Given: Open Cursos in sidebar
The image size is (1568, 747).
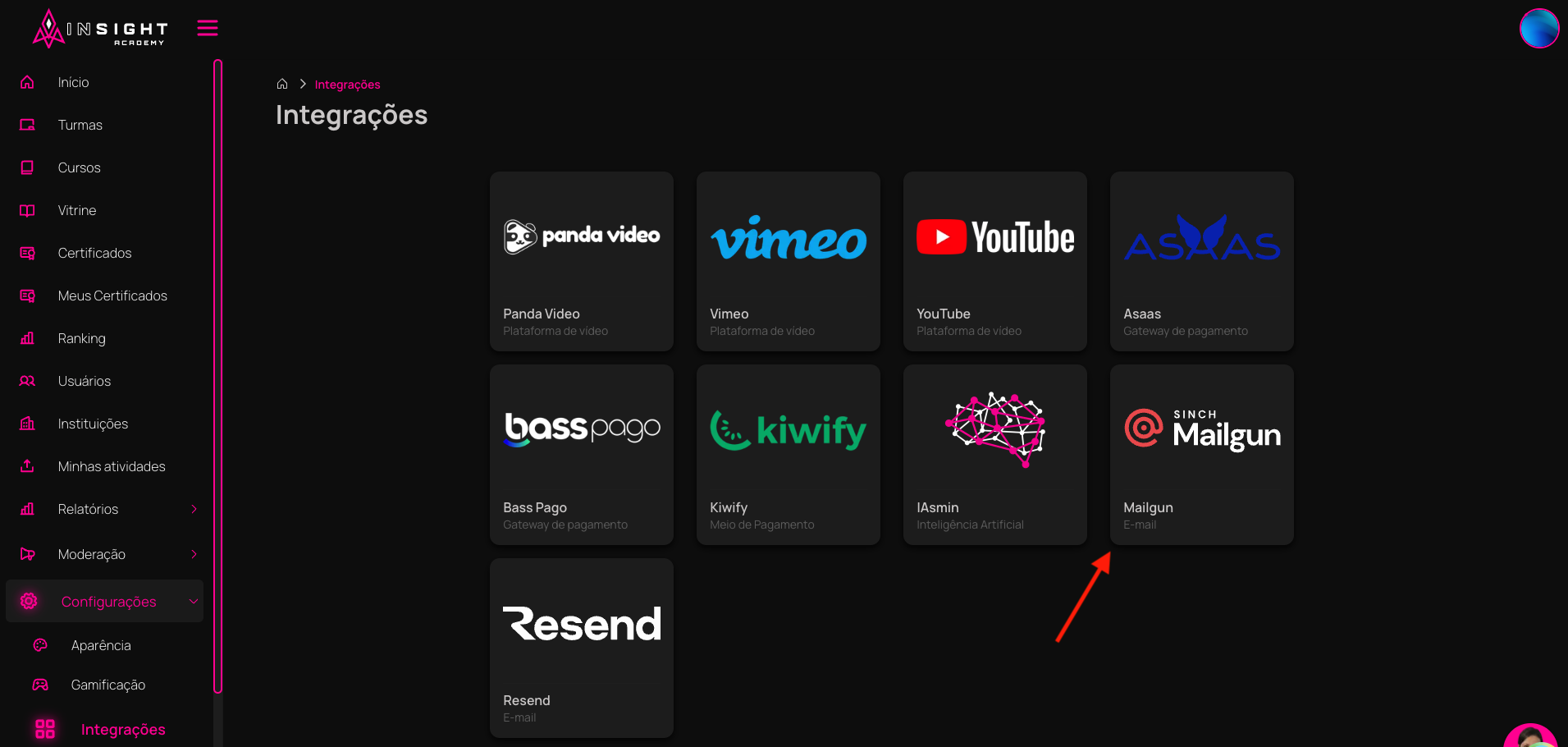Looking at the screenshot, I should pos(80,167).
